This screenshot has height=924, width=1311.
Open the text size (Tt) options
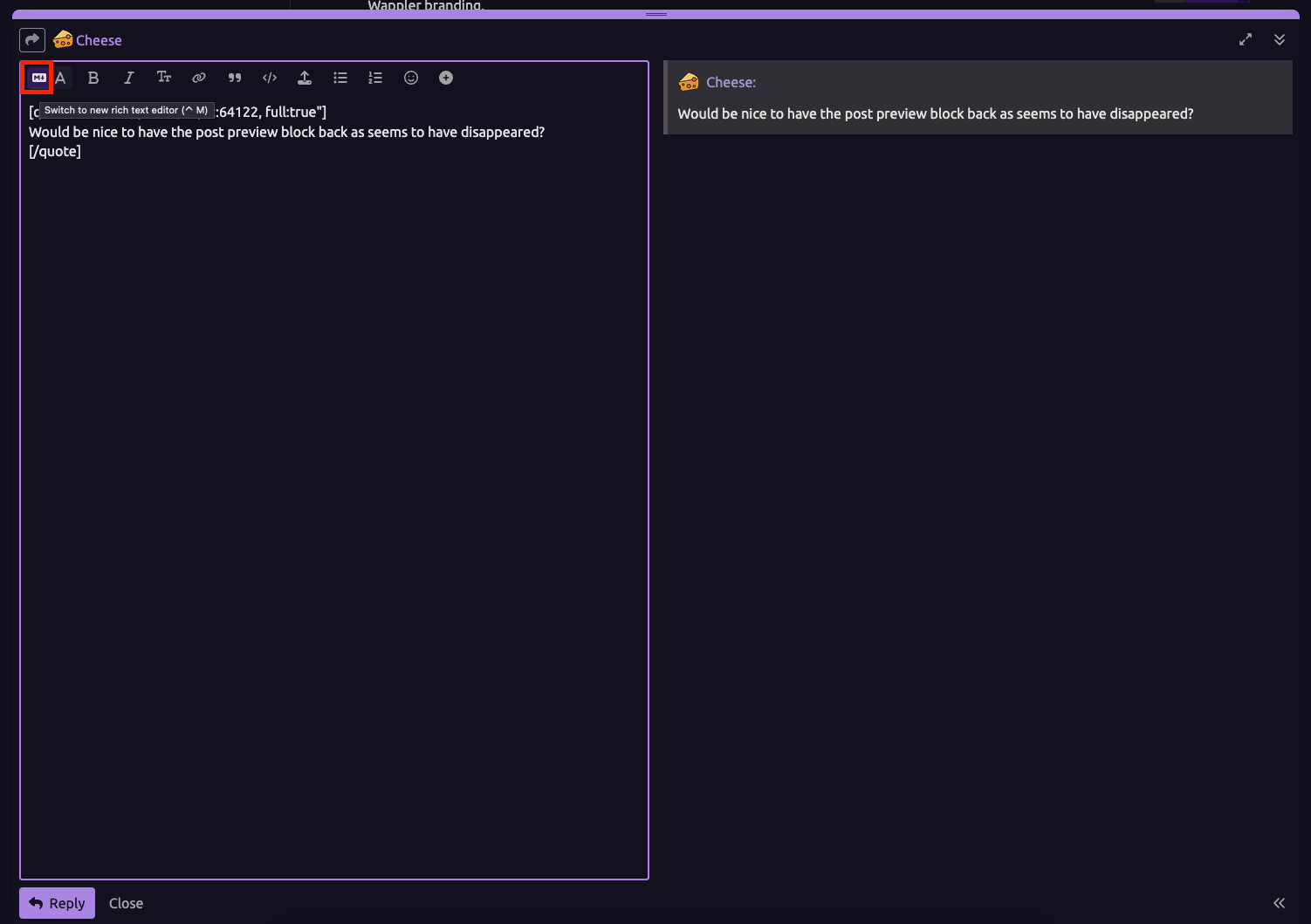[164, 78]
